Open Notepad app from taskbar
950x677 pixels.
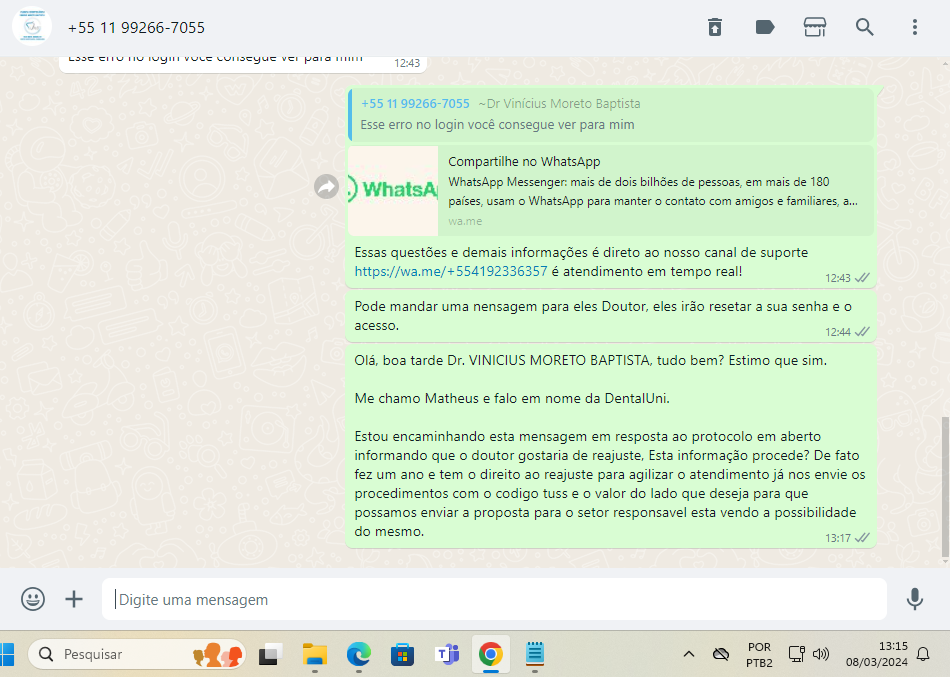(534, 655)
